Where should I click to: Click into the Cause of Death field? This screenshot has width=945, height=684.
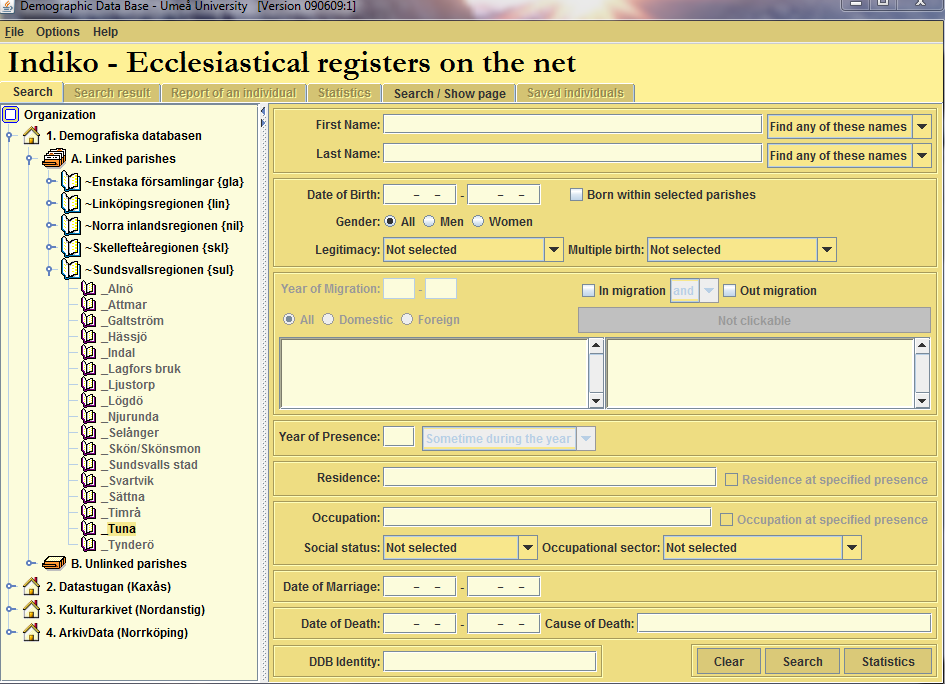point(784,623)
